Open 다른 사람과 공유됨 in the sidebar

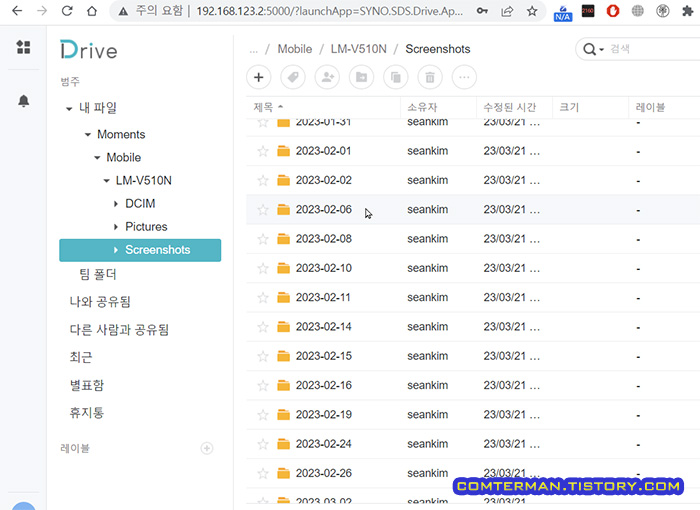(119, 330)
